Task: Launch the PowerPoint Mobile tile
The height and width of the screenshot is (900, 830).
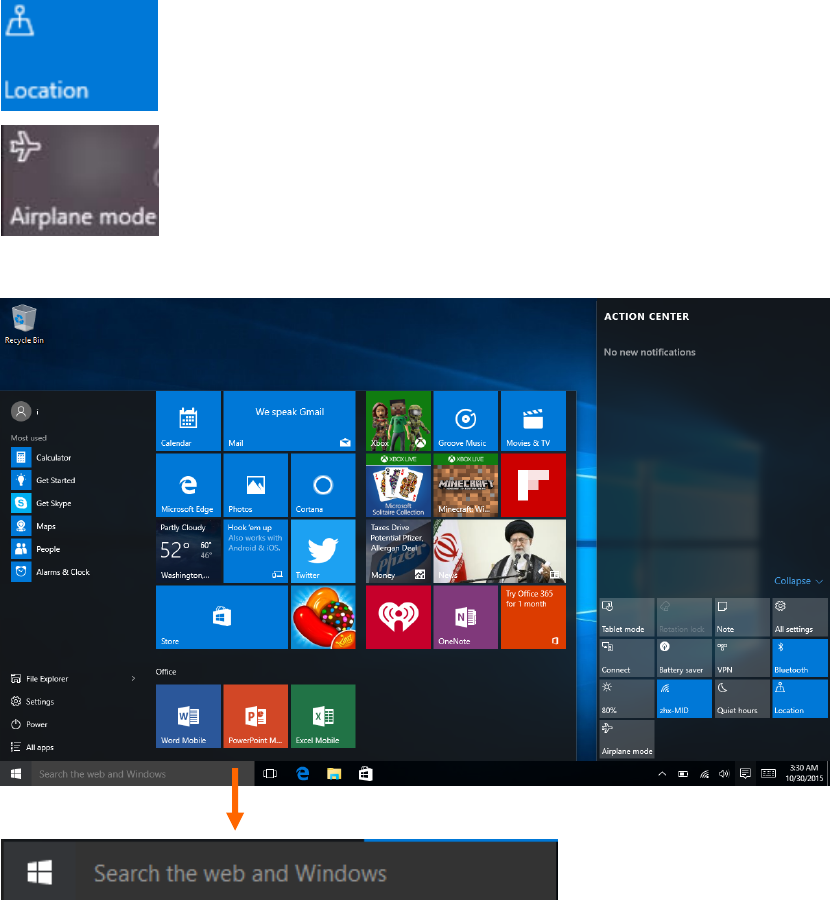Action: click(x=255, y=716)
